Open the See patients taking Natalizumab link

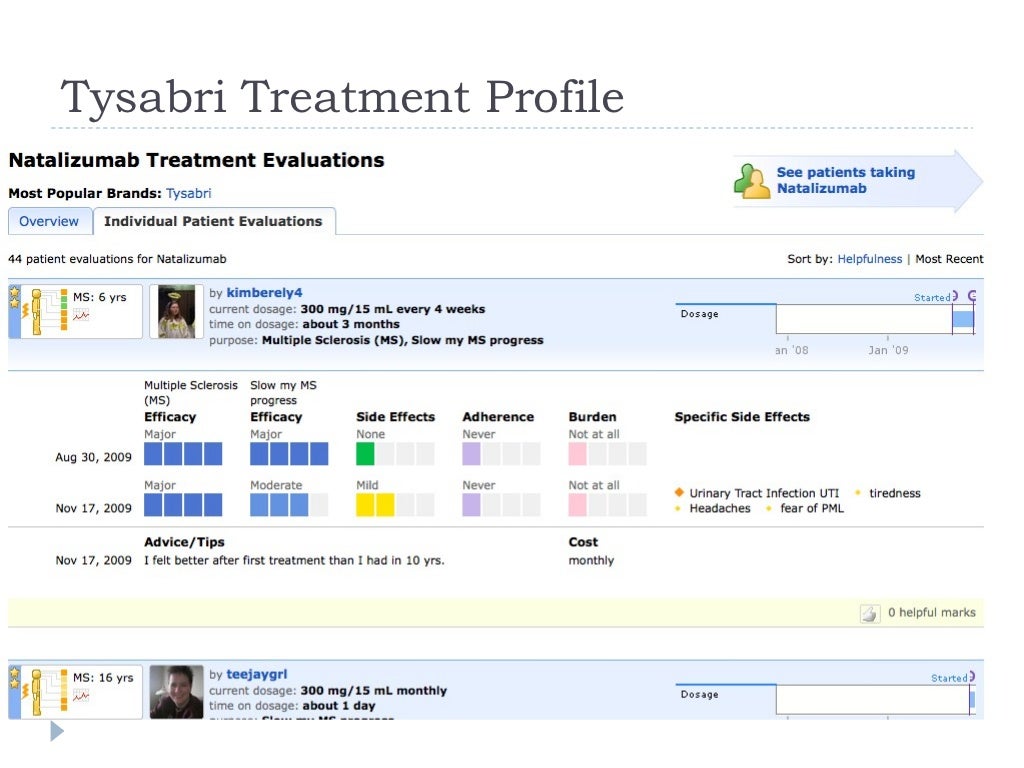845,180
